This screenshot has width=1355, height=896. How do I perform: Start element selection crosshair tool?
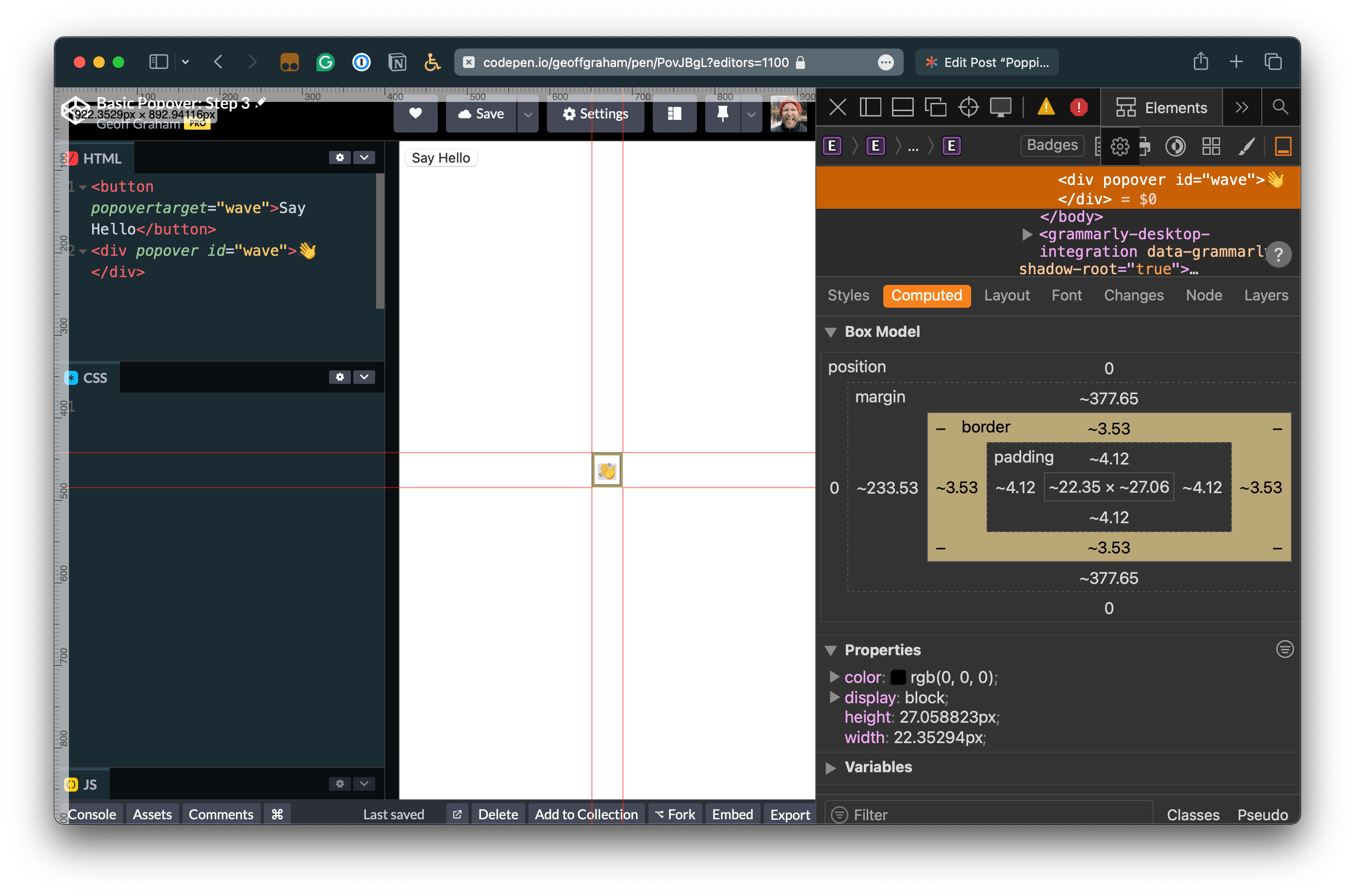(x=968, y=107)
